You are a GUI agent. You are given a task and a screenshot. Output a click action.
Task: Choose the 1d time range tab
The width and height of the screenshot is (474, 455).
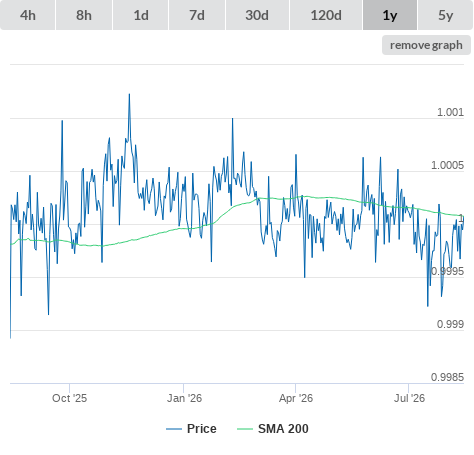tap(141, 15)
